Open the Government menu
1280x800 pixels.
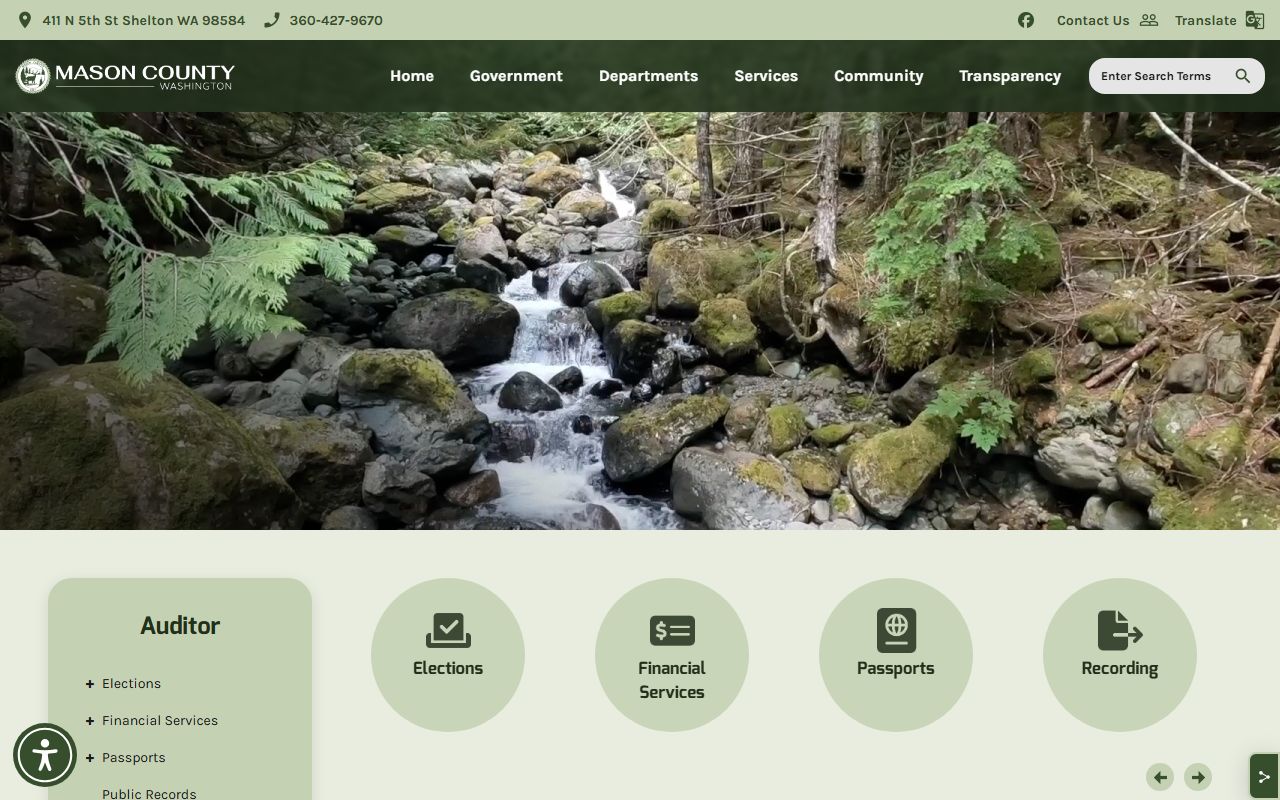(x=516, y=76)
